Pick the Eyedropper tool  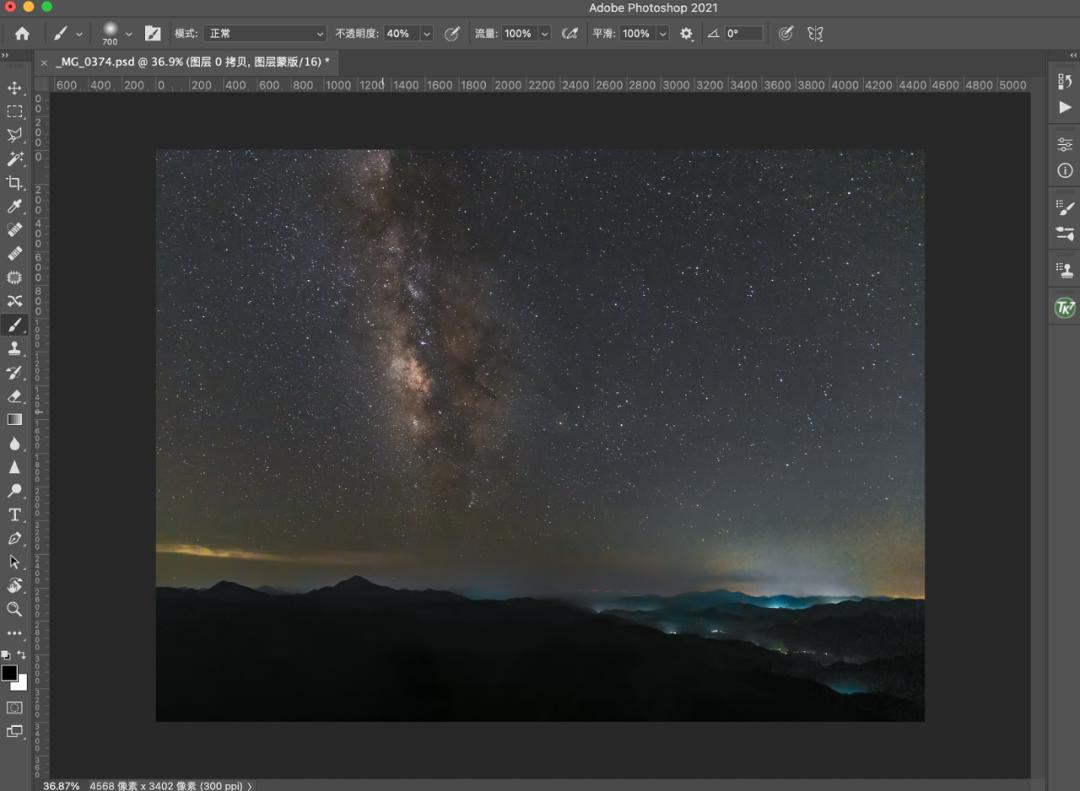[x=14, y=207]
